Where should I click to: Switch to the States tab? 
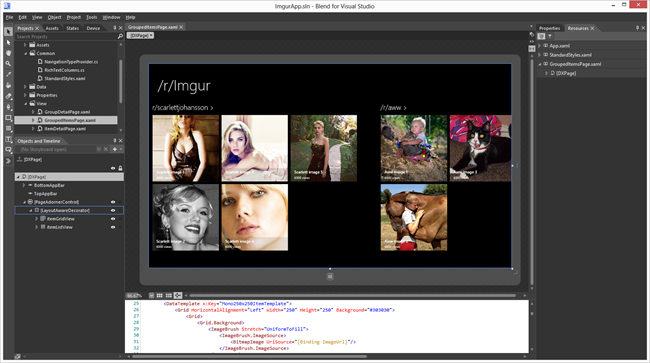pos(73,28)
